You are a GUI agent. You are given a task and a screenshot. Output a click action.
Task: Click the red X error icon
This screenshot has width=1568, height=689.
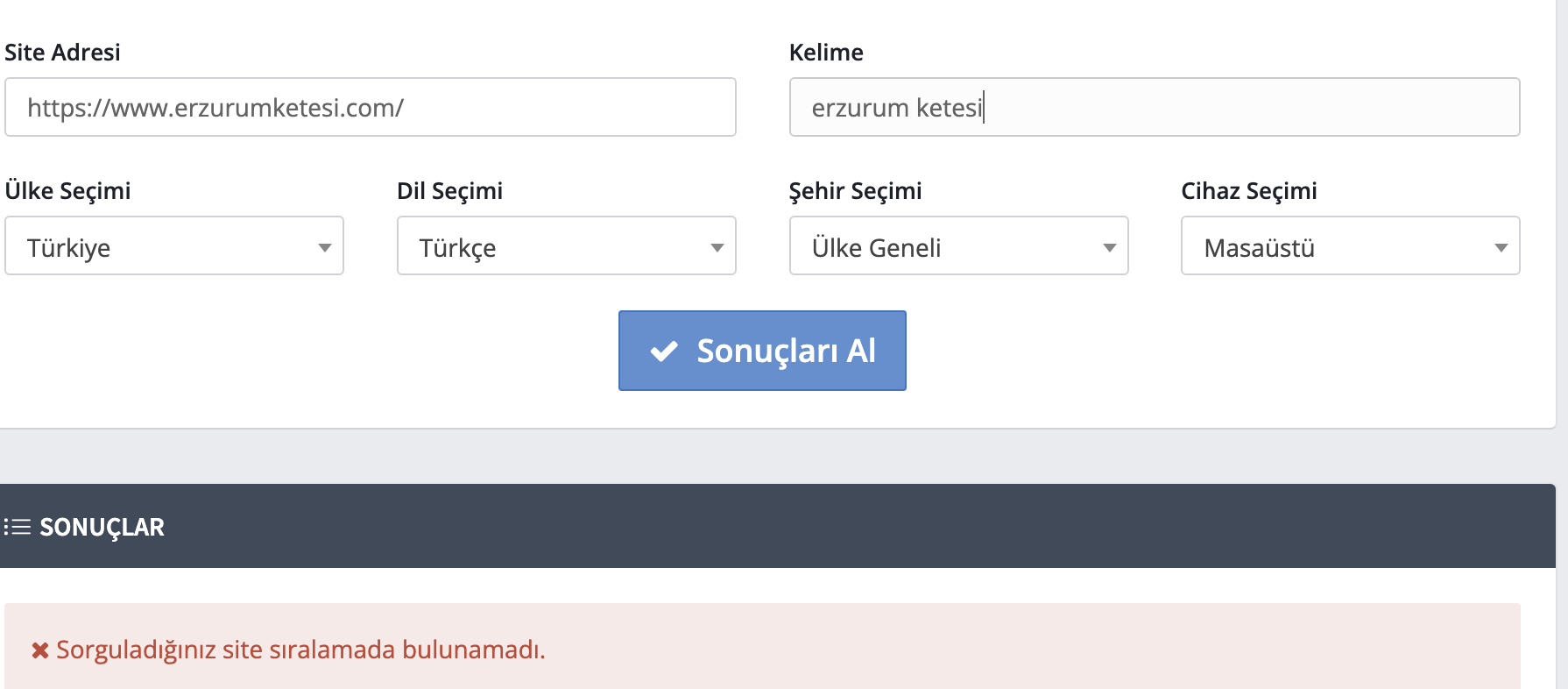pos(39,650)
